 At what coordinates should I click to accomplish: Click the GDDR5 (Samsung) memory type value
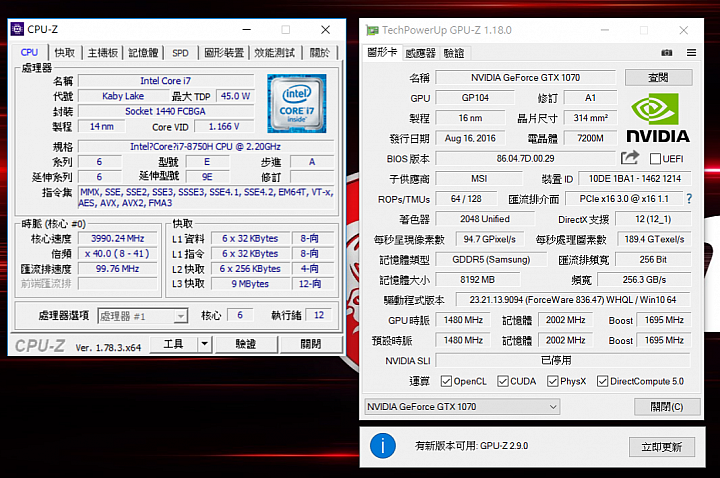[491, 259]
